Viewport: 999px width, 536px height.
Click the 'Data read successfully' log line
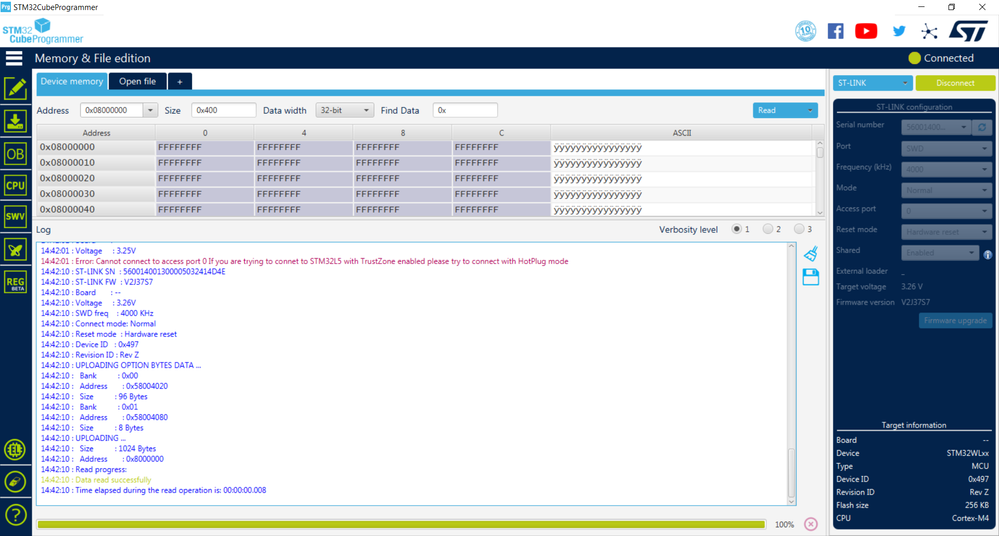(x=96, y=480)
